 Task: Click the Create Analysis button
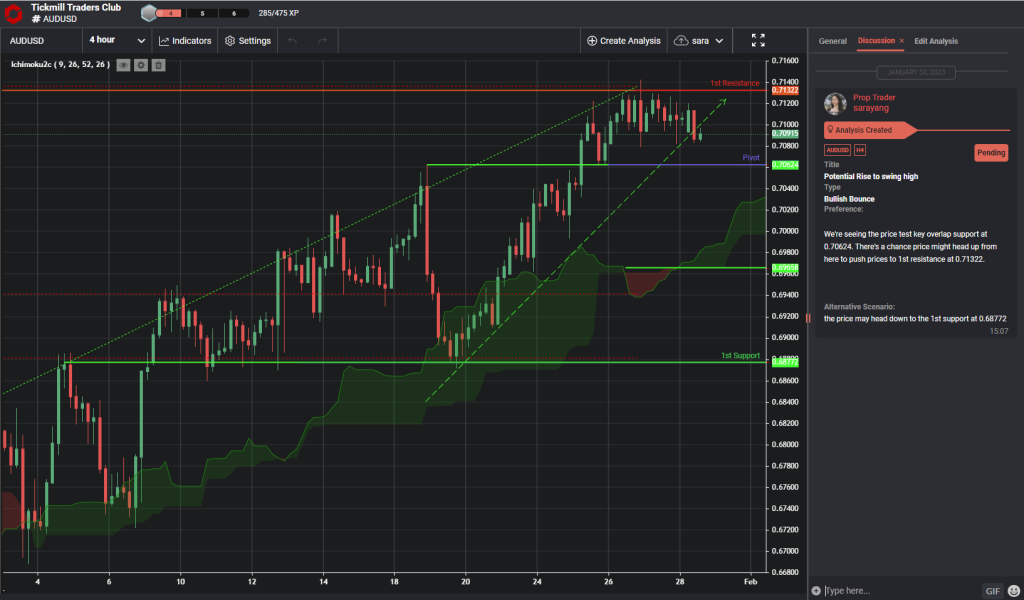point(626,41)
